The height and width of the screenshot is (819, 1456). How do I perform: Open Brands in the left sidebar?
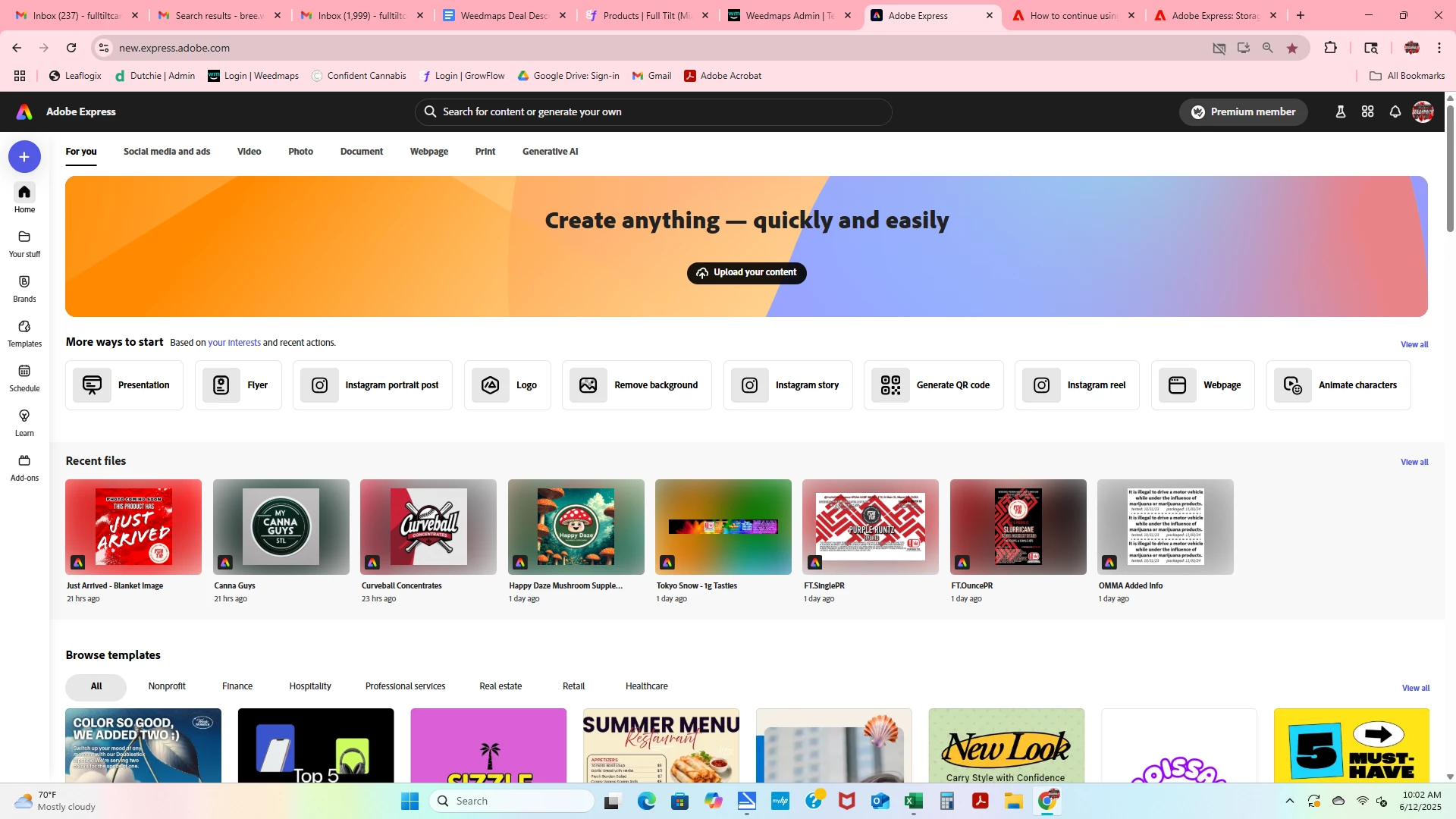tap(24, 288)
